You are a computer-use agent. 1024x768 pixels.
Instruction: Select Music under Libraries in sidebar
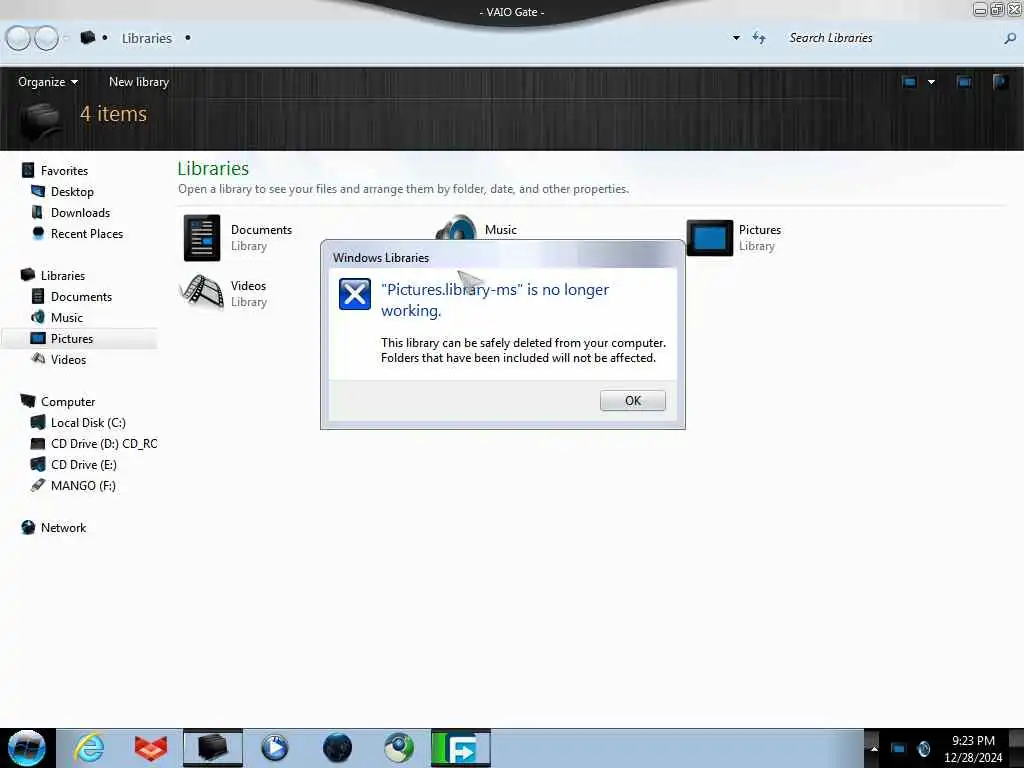click(67, 317)
